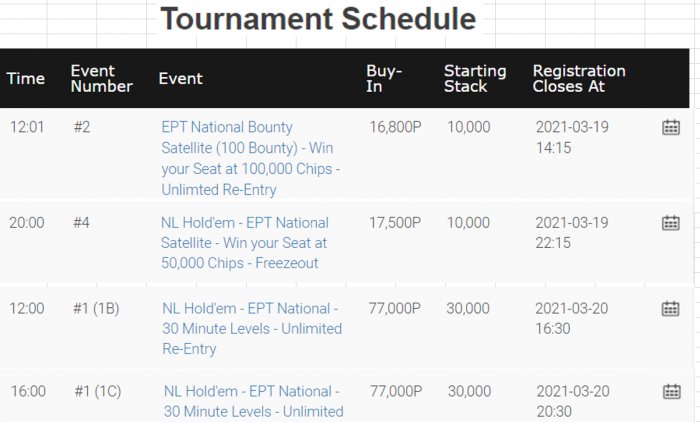Select the 2021-03-19 22:15 registration cell
Viewport: 700px width, 422px height.
572,232
